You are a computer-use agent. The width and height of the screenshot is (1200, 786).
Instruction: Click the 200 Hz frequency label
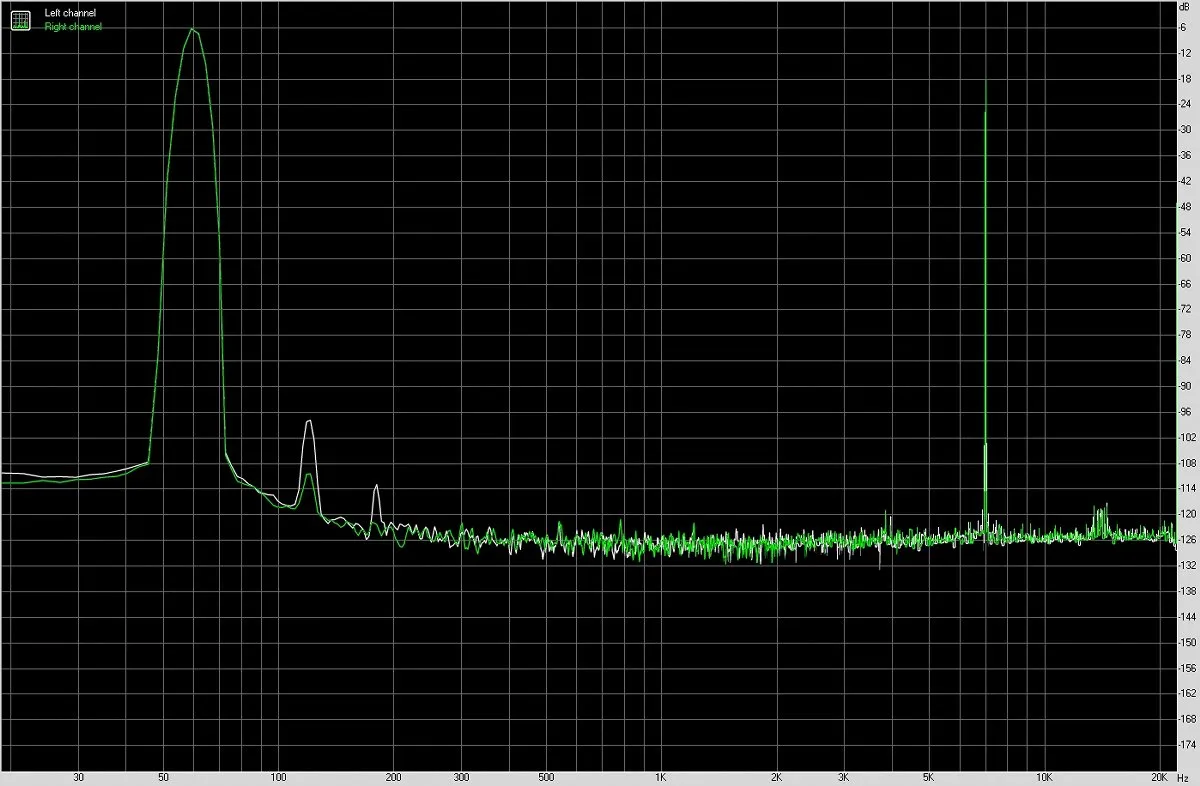tap(394, 777)
